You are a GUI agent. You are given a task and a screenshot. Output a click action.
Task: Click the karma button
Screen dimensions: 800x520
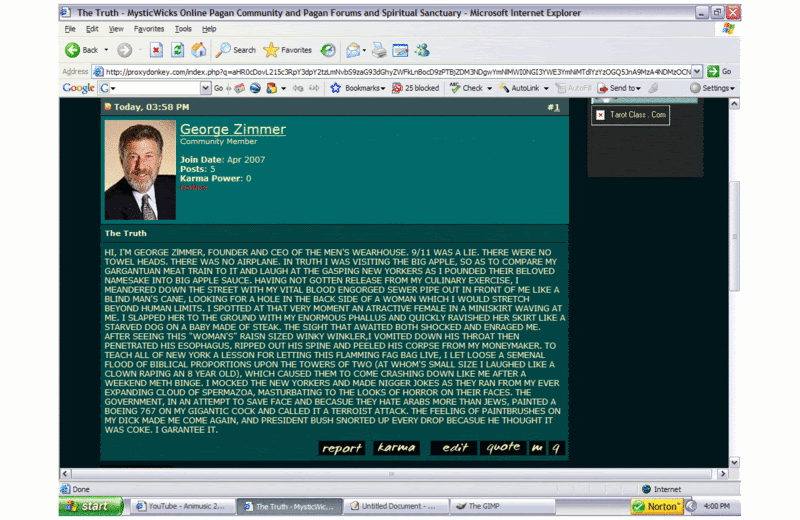pos(396,448)
